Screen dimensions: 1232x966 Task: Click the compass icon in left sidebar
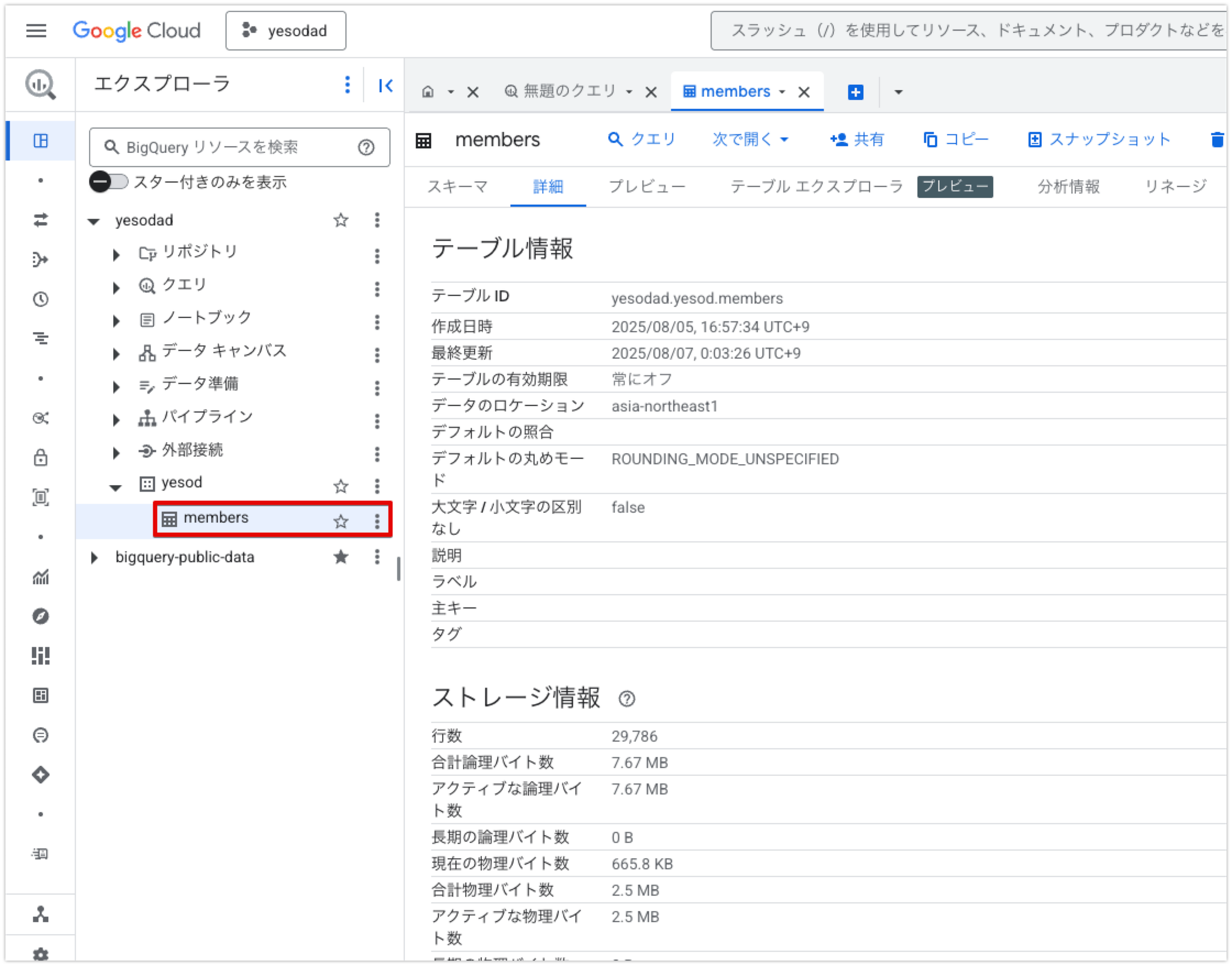[40, 616]
